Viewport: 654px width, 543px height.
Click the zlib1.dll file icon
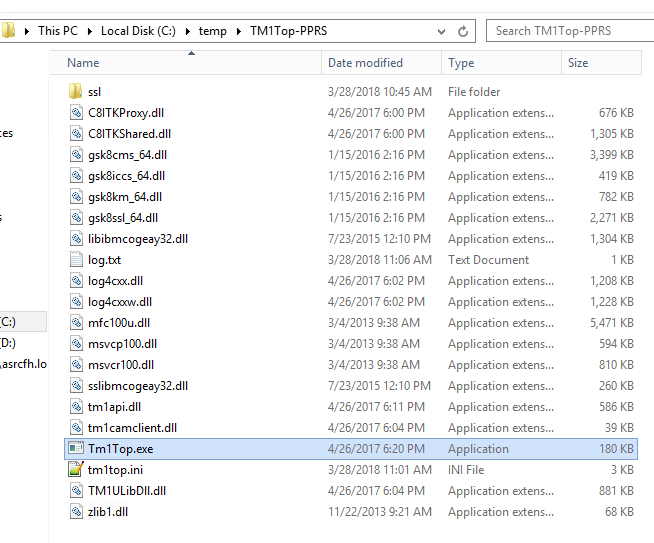point(76,512)
